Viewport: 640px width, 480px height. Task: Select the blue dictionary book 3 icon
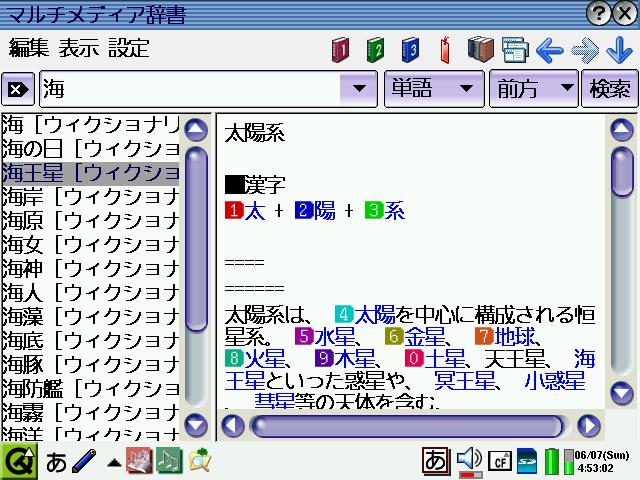coord(411,50)
